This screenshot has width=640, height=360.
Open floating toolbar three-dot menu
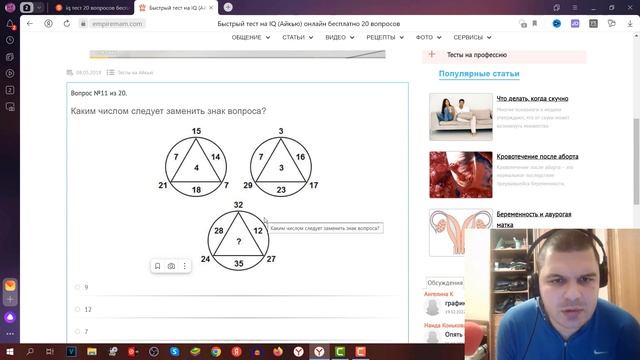[x=184, y=266]
